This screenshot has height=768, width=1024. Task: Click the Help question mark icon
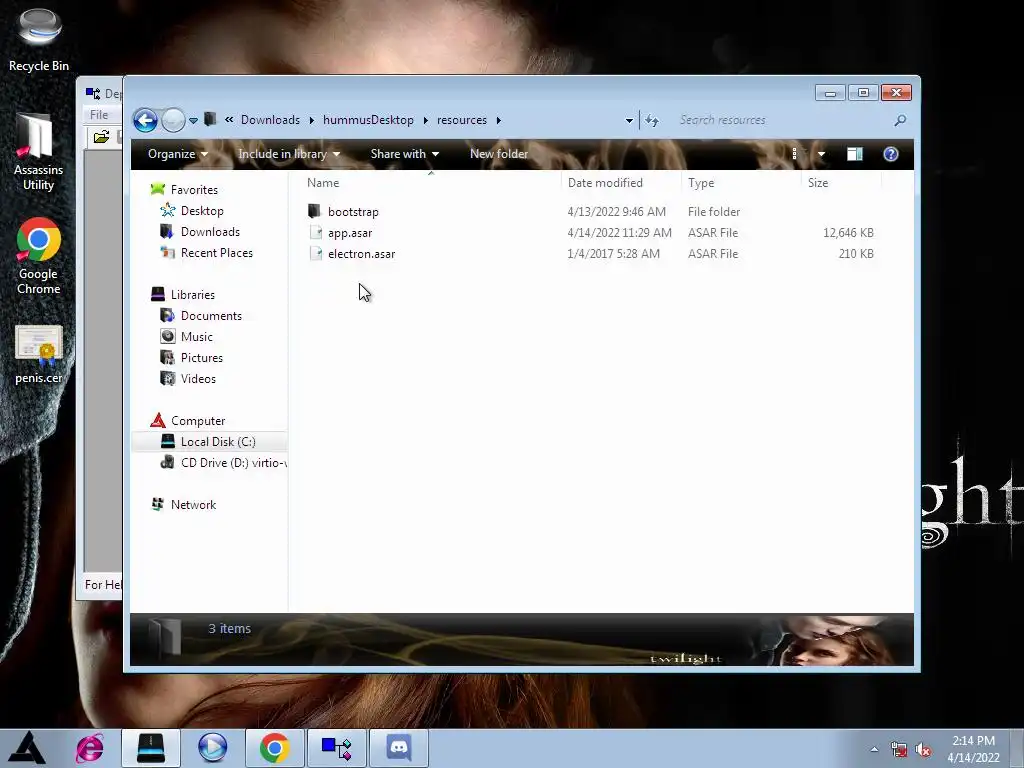tap(891, 154)
